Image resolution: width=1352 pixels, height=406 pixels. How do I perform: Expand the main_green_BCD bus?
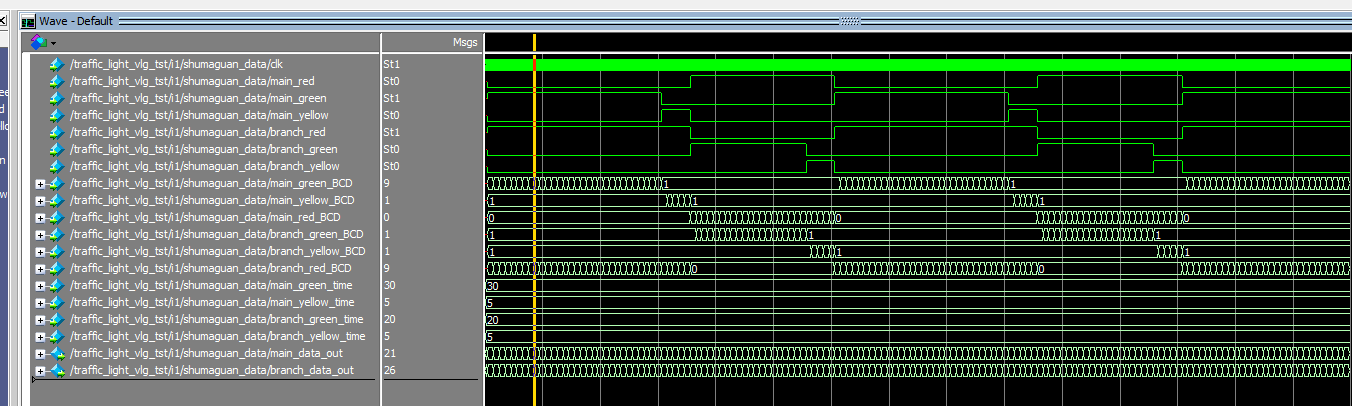pyautogui.click(x=40, y=184)
